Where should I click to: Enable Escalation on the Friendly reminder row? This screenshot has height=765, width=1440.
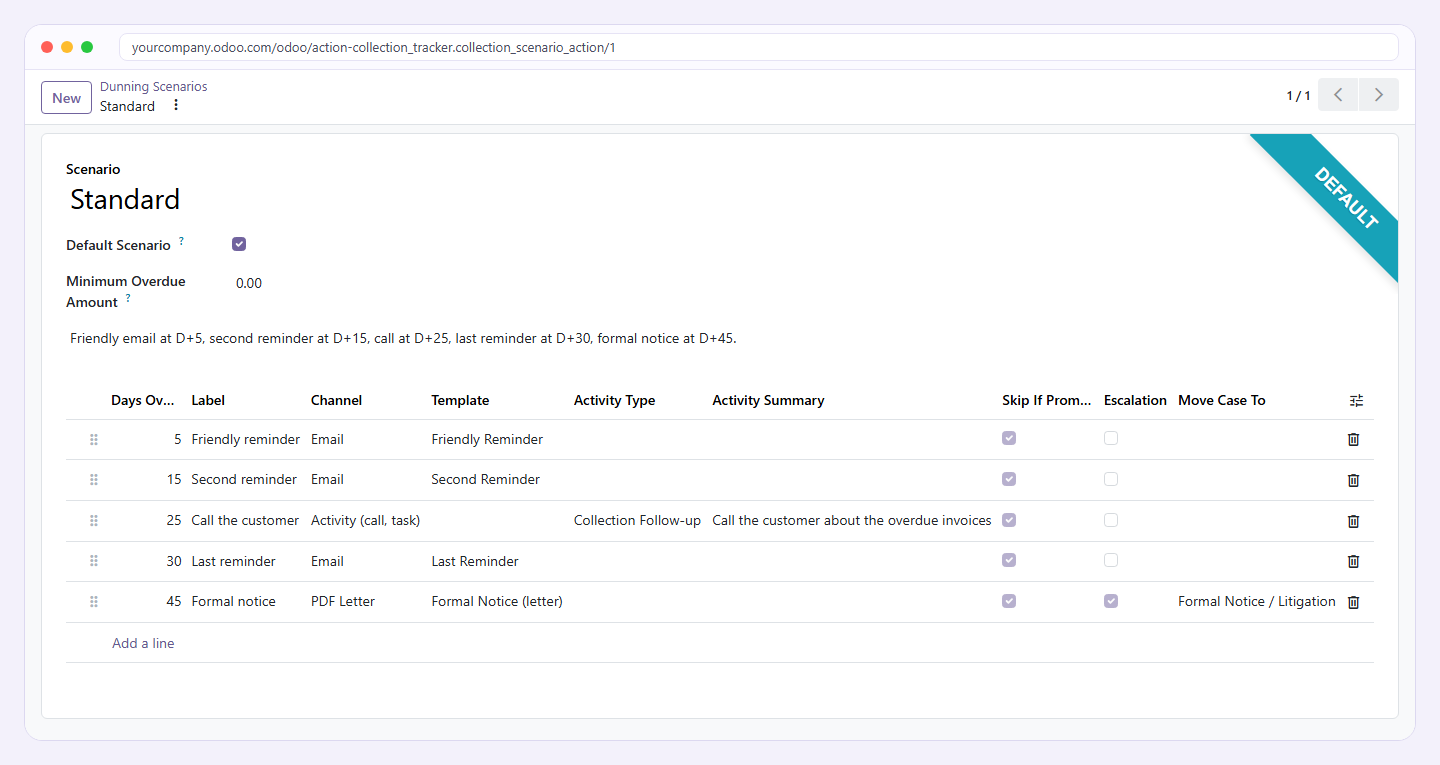coord(1111,438)
